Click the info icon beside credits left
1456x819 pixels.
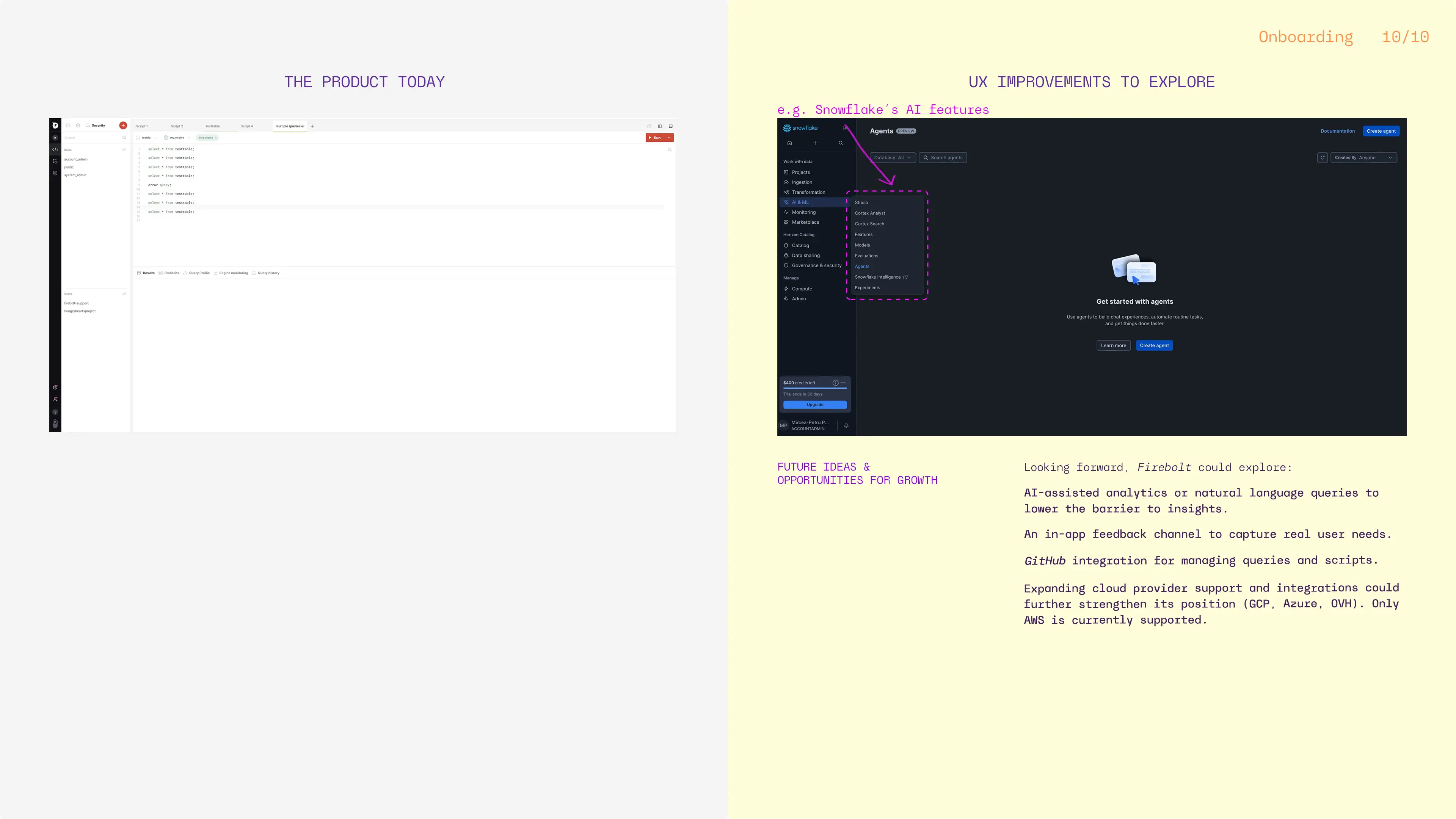[x=835, y=383]
